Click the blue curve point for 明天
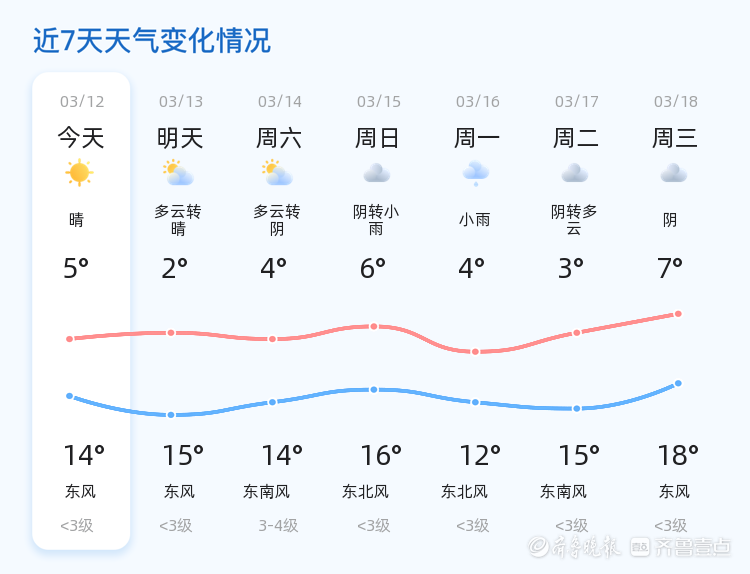 (x=171, y=415)
